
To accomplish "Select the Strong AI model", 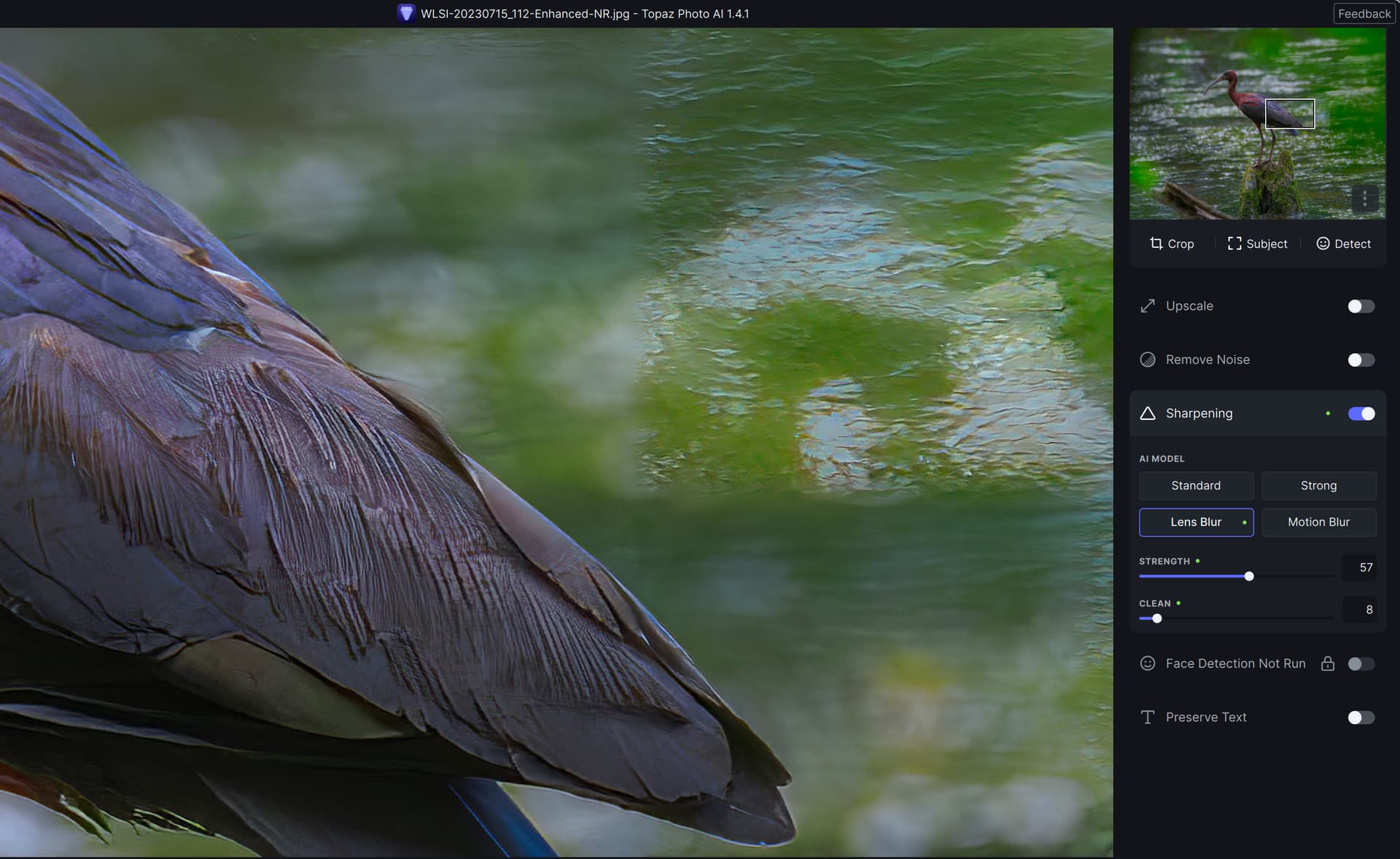I will click(1318, 486).
